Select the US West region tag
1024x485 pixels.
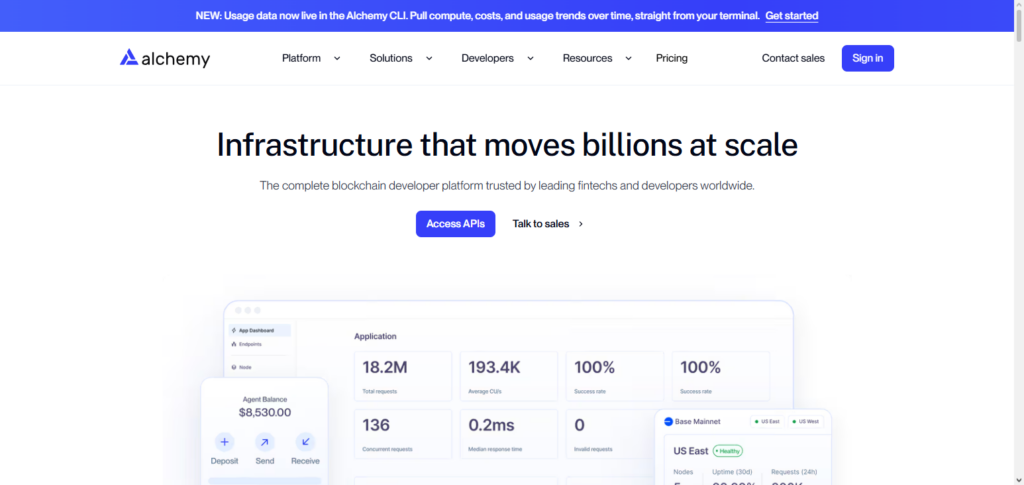(x=806, y=422)
